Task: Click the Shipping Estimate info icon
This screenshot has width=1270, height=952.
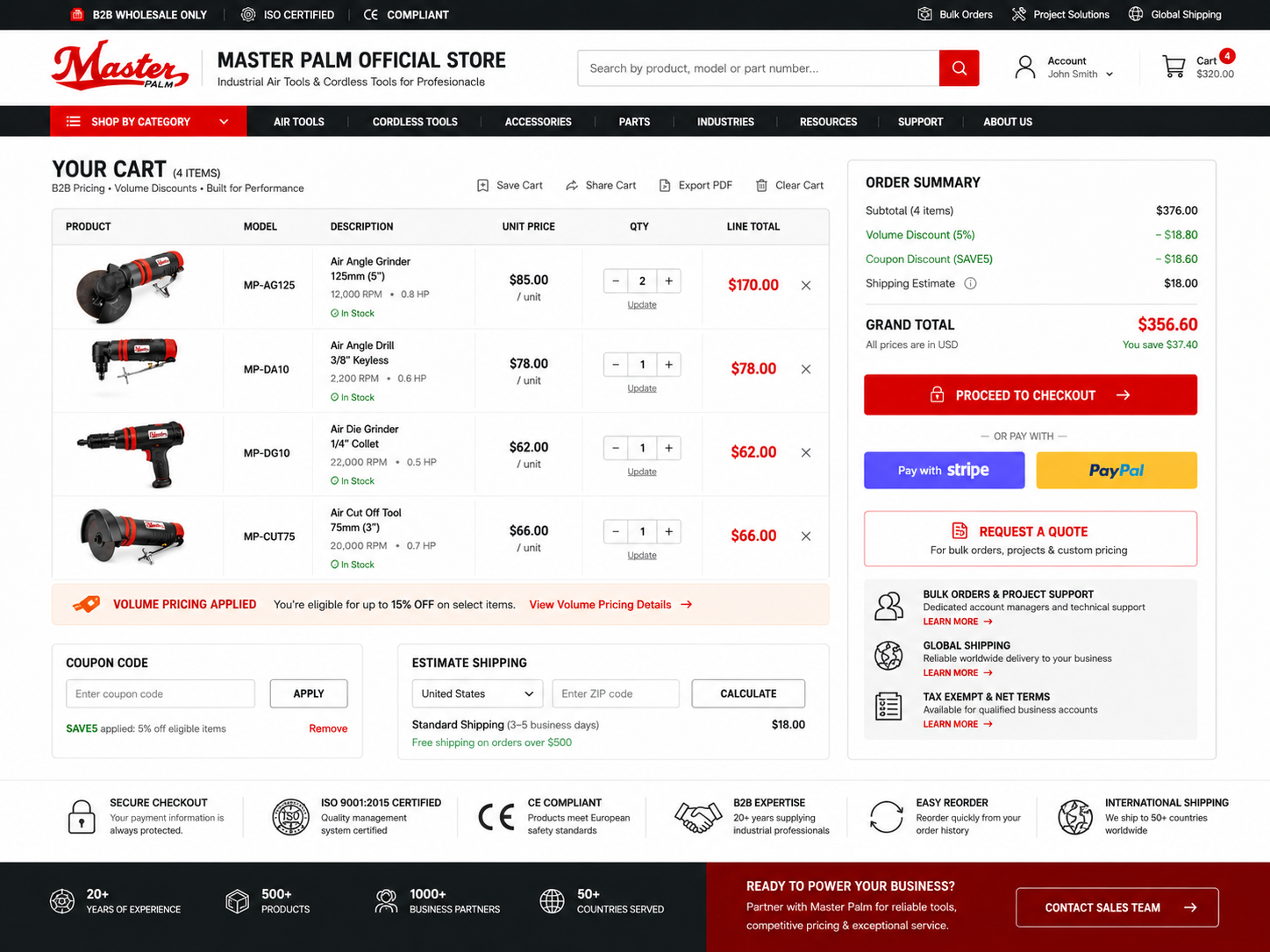Action: coord(970,283)
